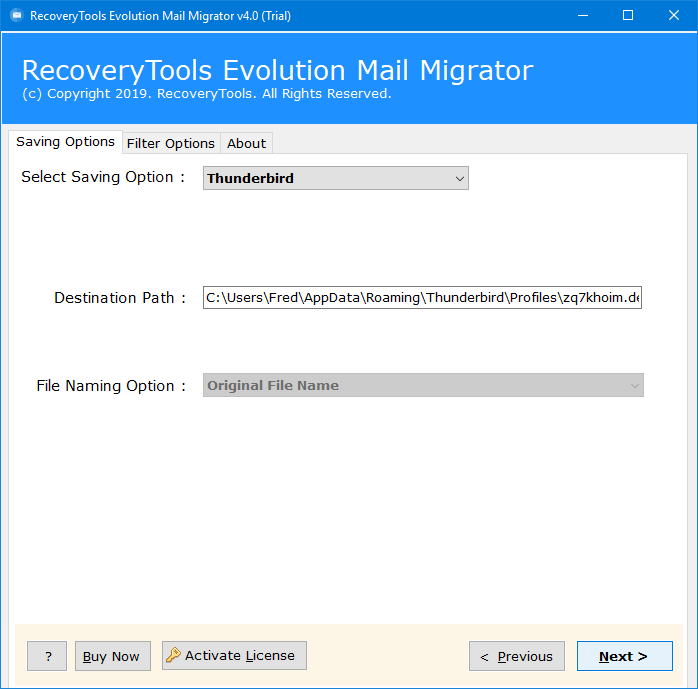Image resolution: width=698 pixels, height=689 pixels.
Task: Click inside the Destination Path field
Action: pyautogui.click(x=422, y=297)
